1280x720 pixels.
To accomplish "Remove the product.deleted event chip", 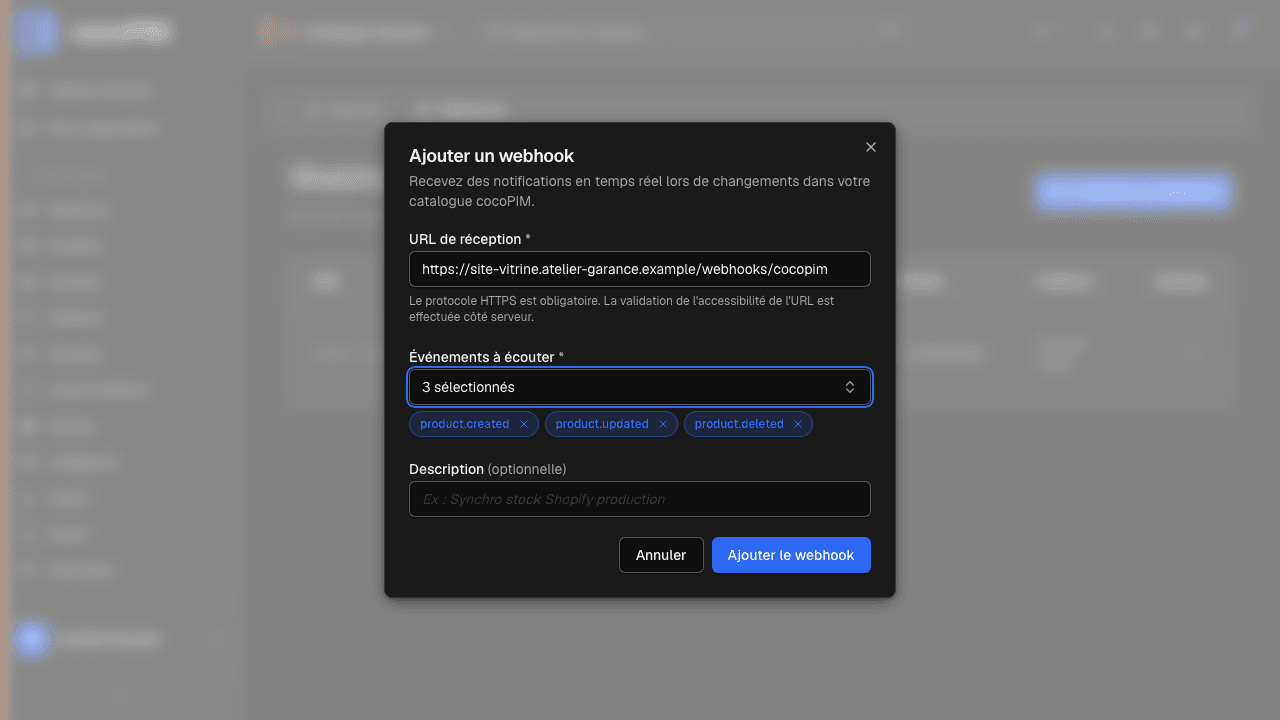I will click(x=798, y=424).
